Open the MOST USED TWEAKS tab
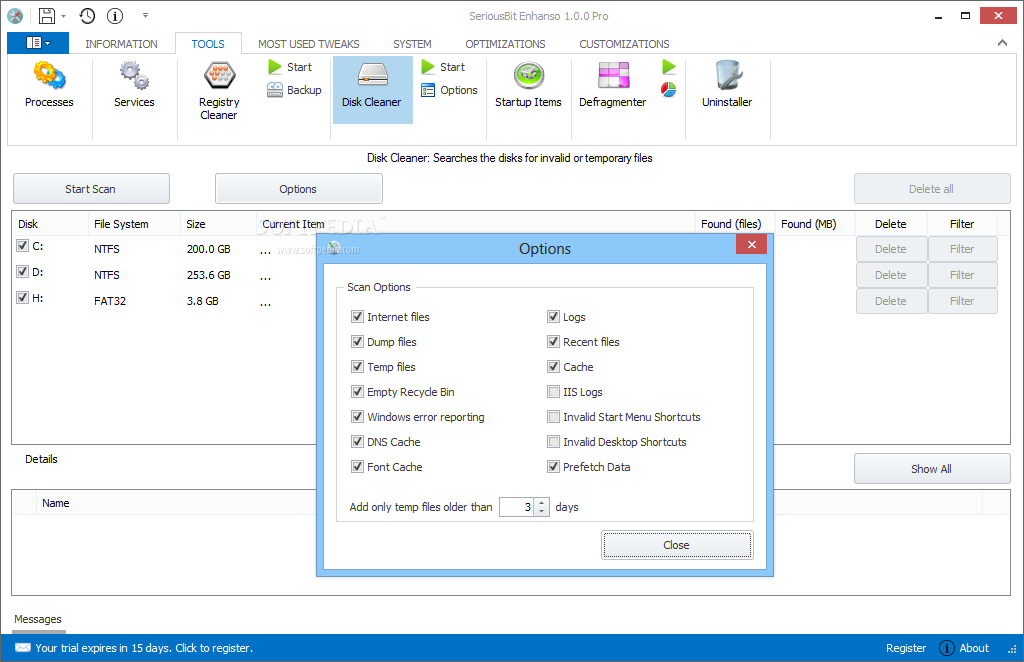The height and width of the screenshot is (662, 1024). click(x=308, y=44)
